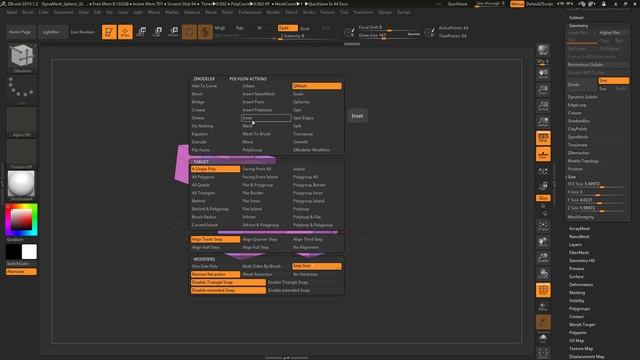Screen dimensions: 640x360
Task: Click the round material preview icon
Action: tap(189, 32)
